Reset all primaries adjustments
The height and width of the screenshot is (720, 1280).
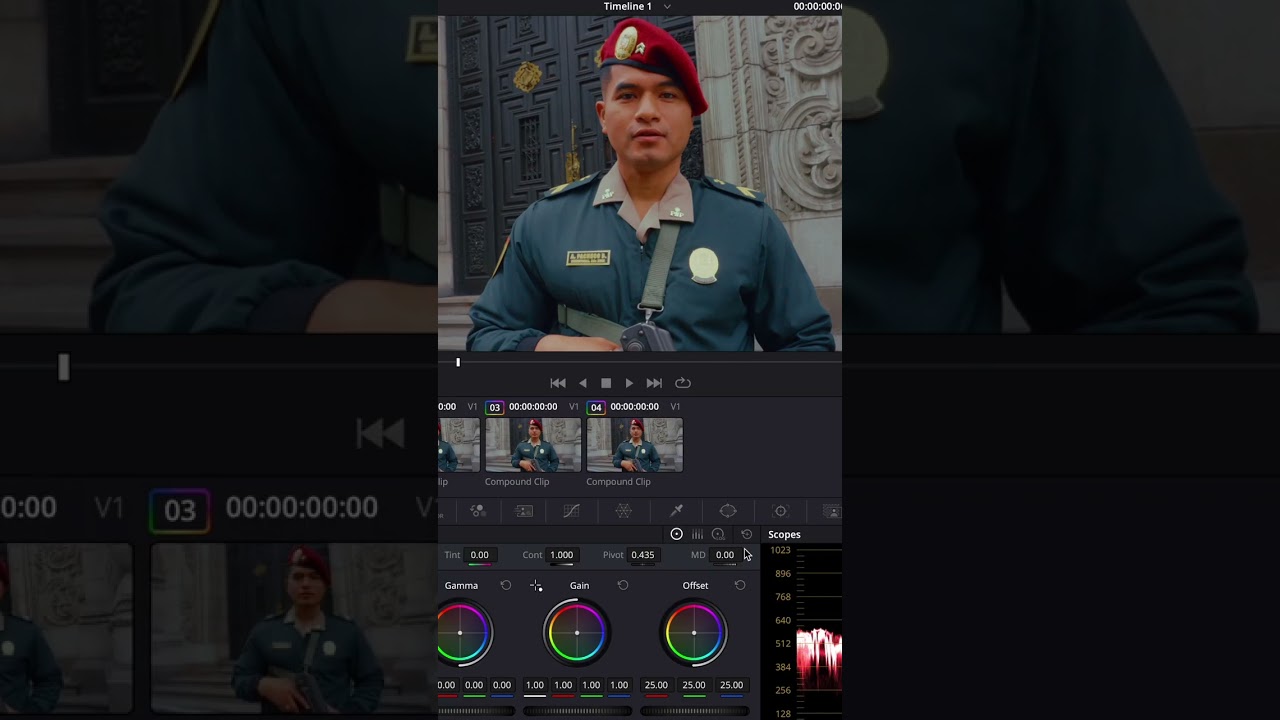746,534
